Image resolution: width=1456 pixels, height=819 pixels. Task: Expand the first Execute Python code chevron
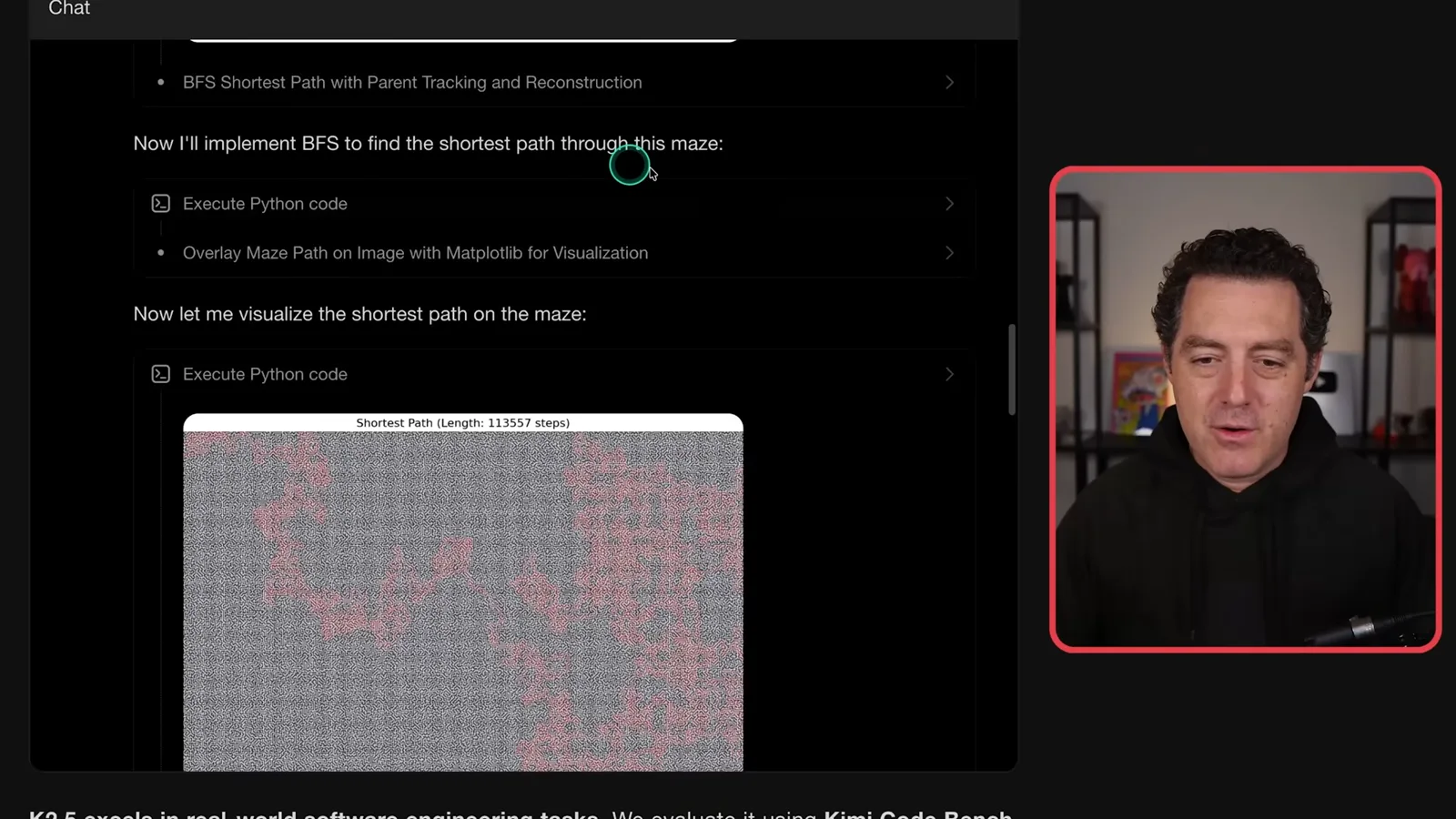click(x=949, y=204)
